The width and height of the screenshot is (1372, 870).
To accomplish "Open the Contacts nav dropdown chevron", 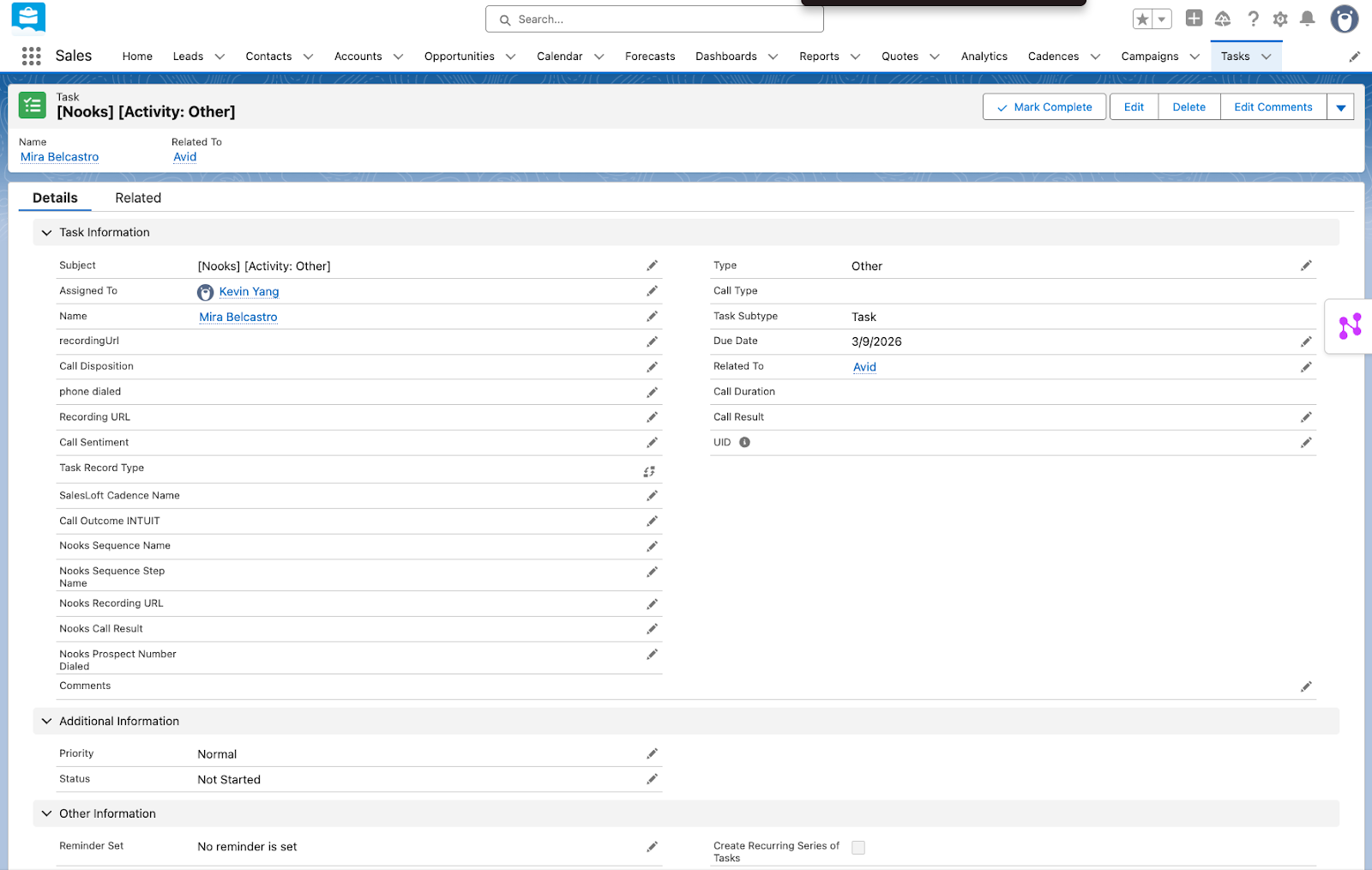I will coord(309,57).
